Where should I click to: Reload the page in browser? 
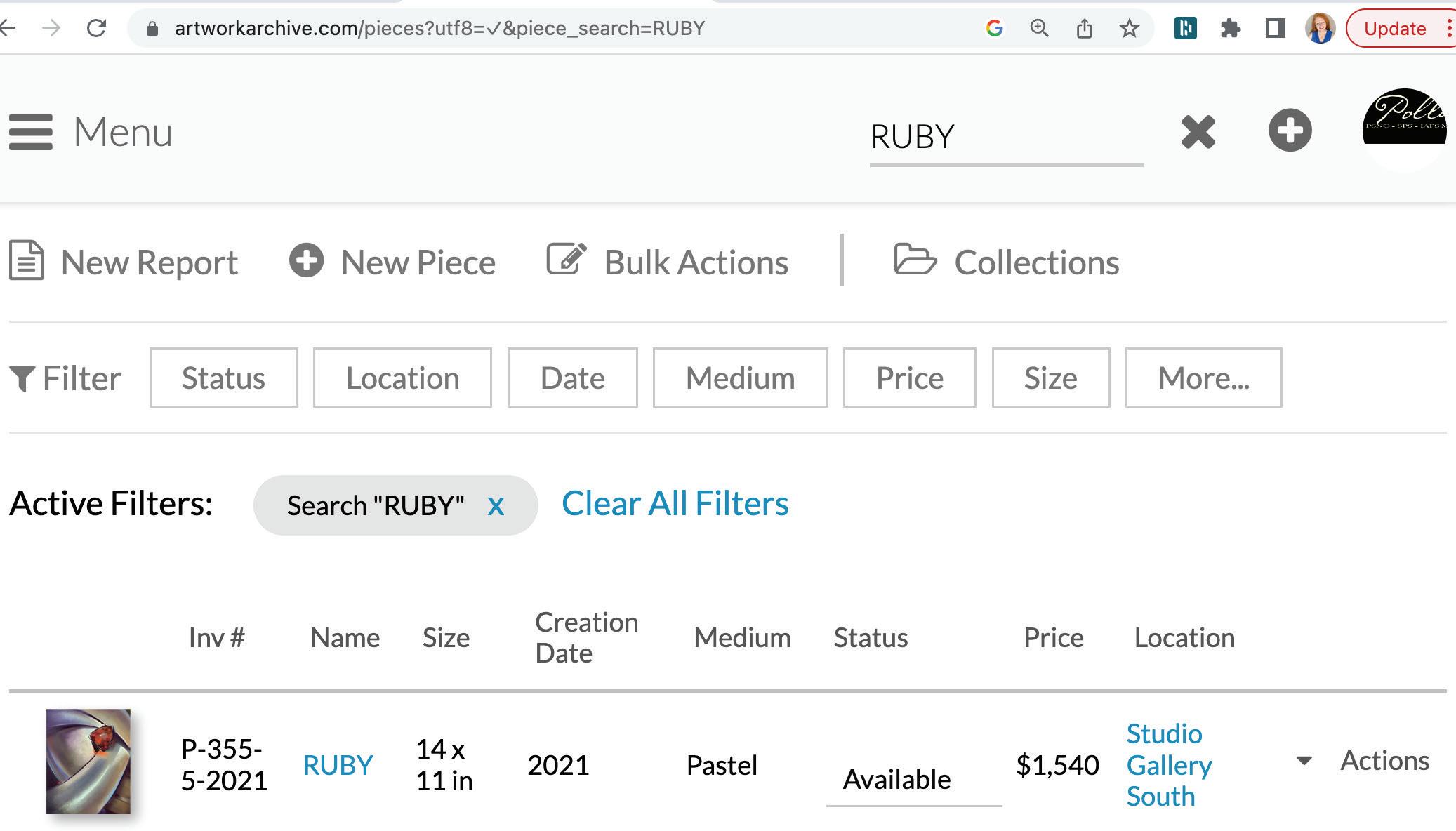[96, 29]
